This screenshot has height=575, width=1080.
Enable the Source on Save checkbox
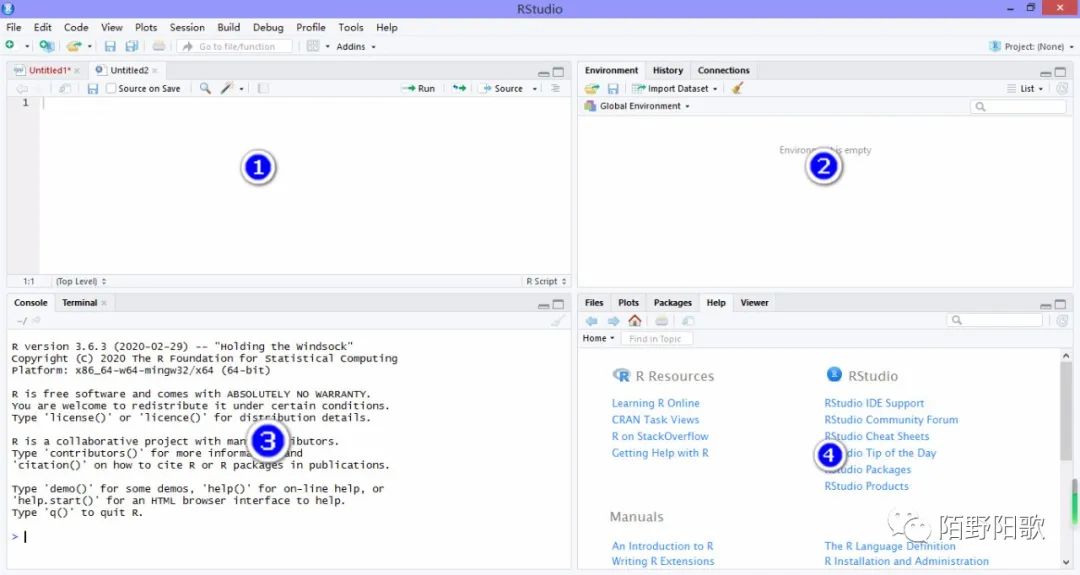[x=111, y=88]
